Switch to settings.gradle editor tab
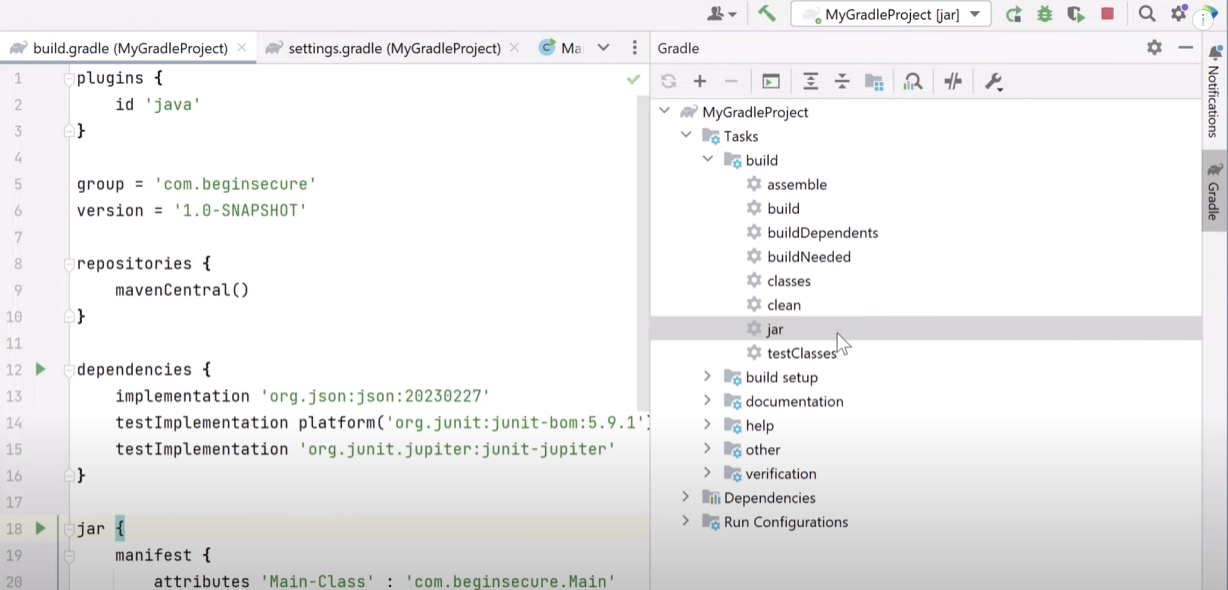This screenshot has height=590, width=1228. click(x=394, y=48)
